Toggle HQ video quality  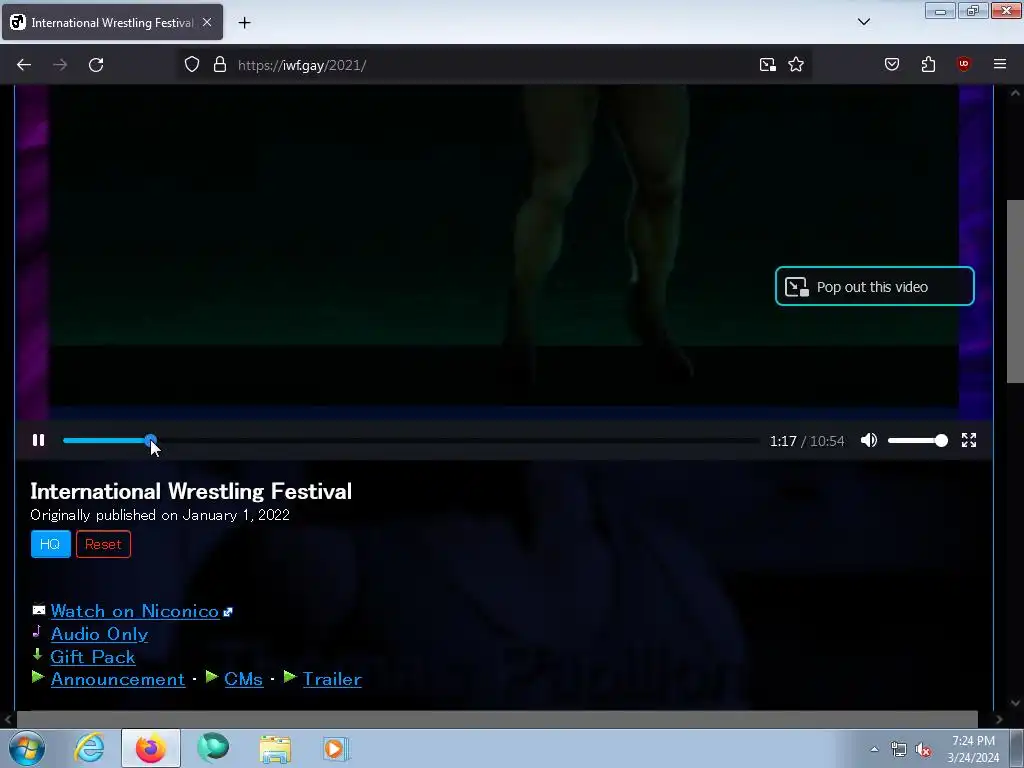50,544
